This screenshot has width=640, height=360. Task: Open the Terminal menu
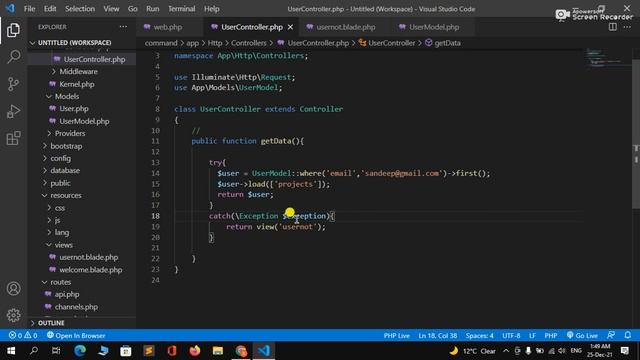(x=182, y=9)
